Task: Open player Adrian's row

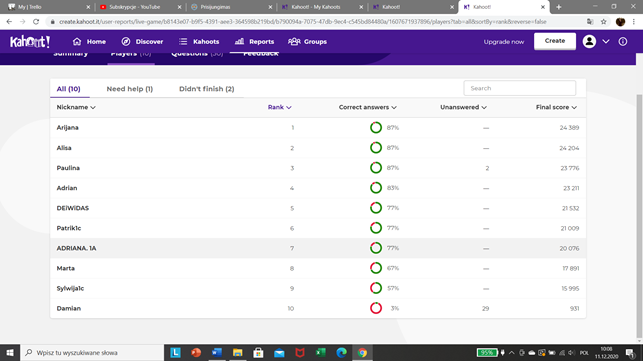Action: point(318,188)
